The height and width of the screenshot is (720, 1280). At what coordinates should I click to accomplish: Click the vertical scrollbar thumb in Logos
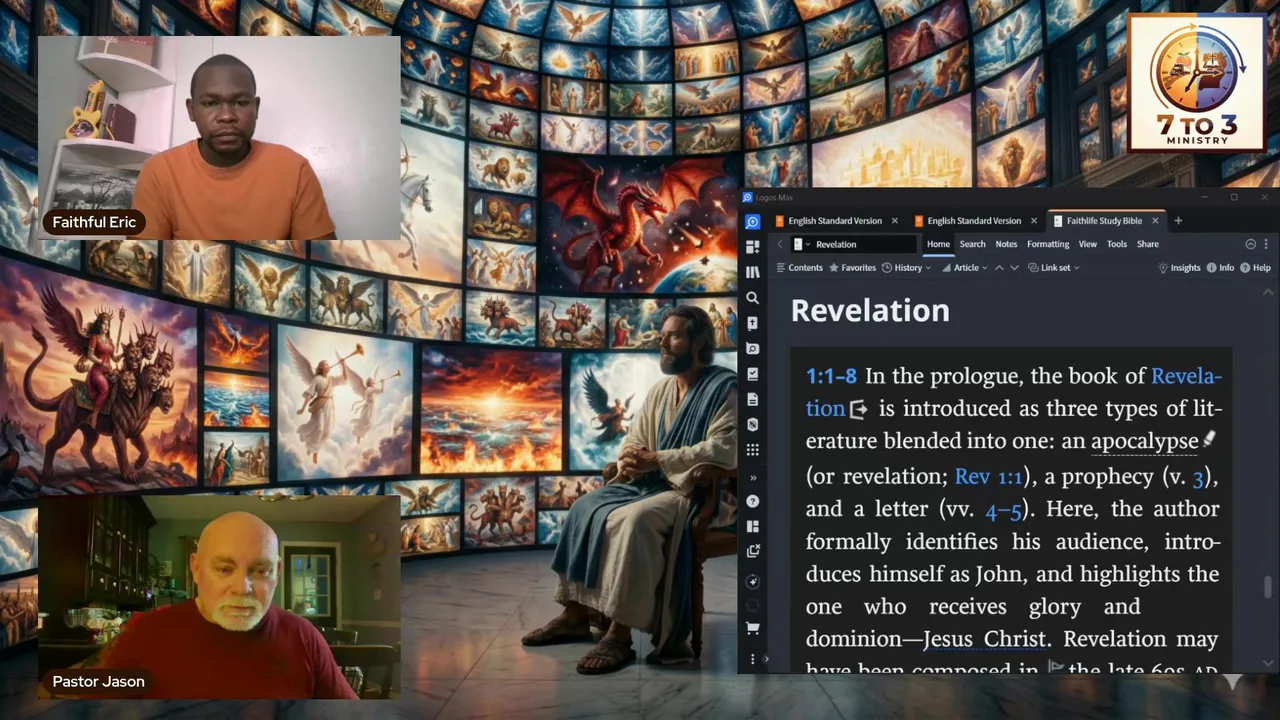pos(1269,588)
